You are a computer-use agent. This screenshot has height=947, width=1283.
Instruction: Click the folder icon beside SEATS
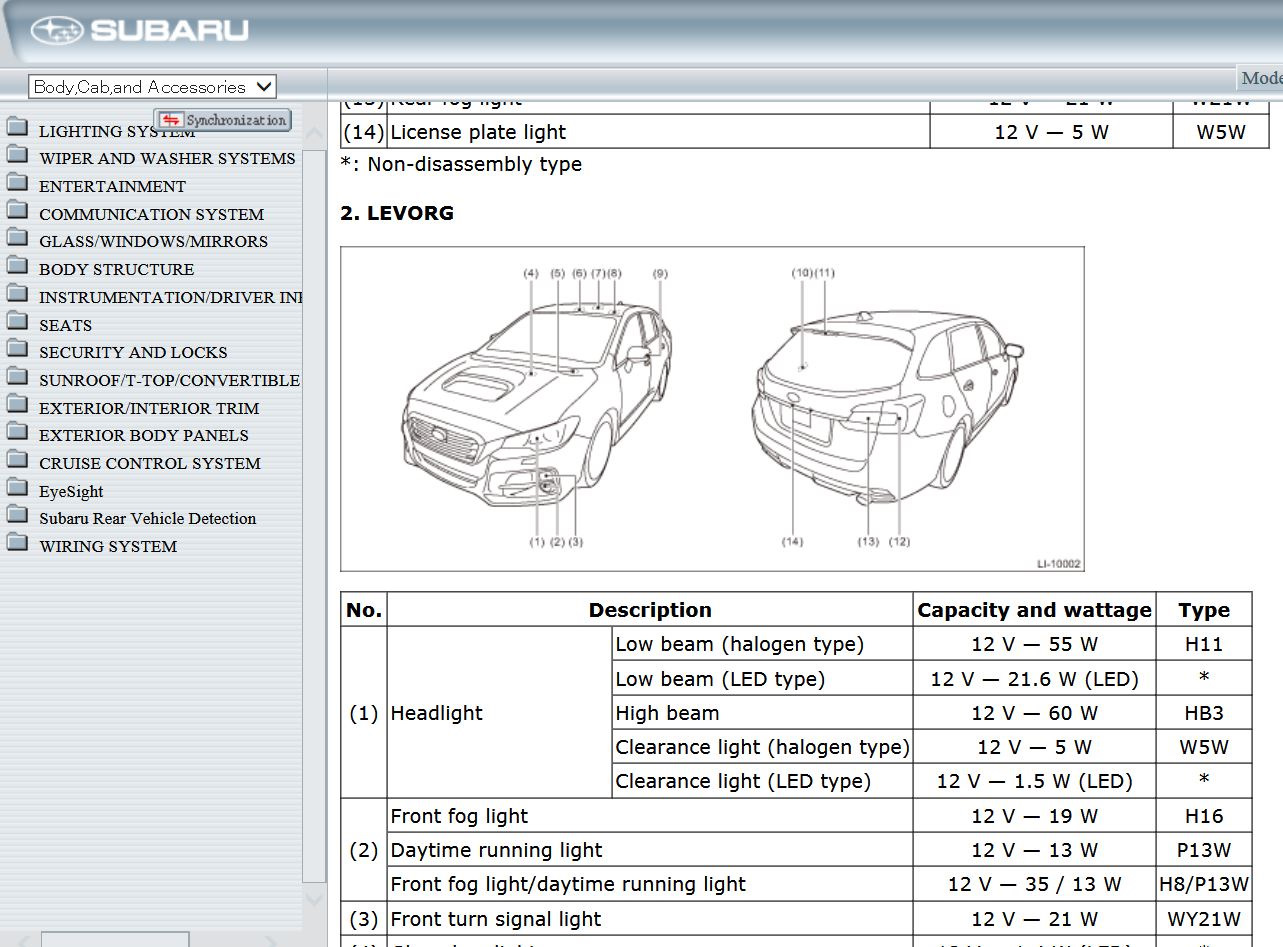tap(17, 322)
